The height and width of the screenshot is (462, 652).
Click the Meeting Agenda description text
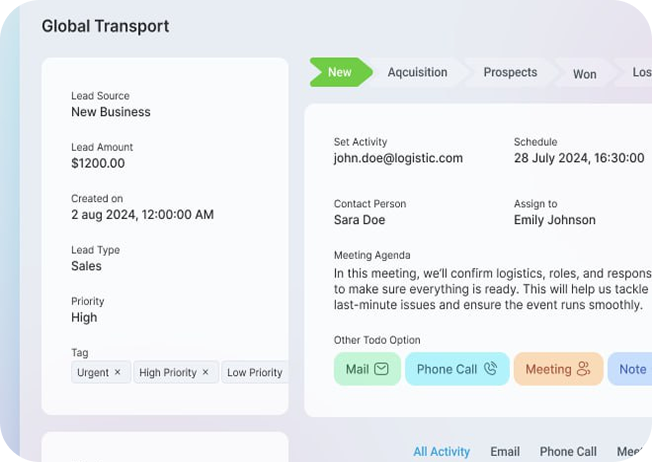[490, 289]
